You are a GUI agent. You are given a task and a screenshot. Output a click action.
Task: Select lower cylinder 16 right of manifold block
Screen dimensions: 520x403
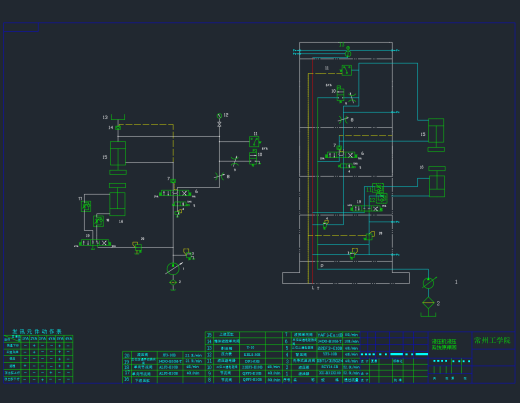click(437, 182)
